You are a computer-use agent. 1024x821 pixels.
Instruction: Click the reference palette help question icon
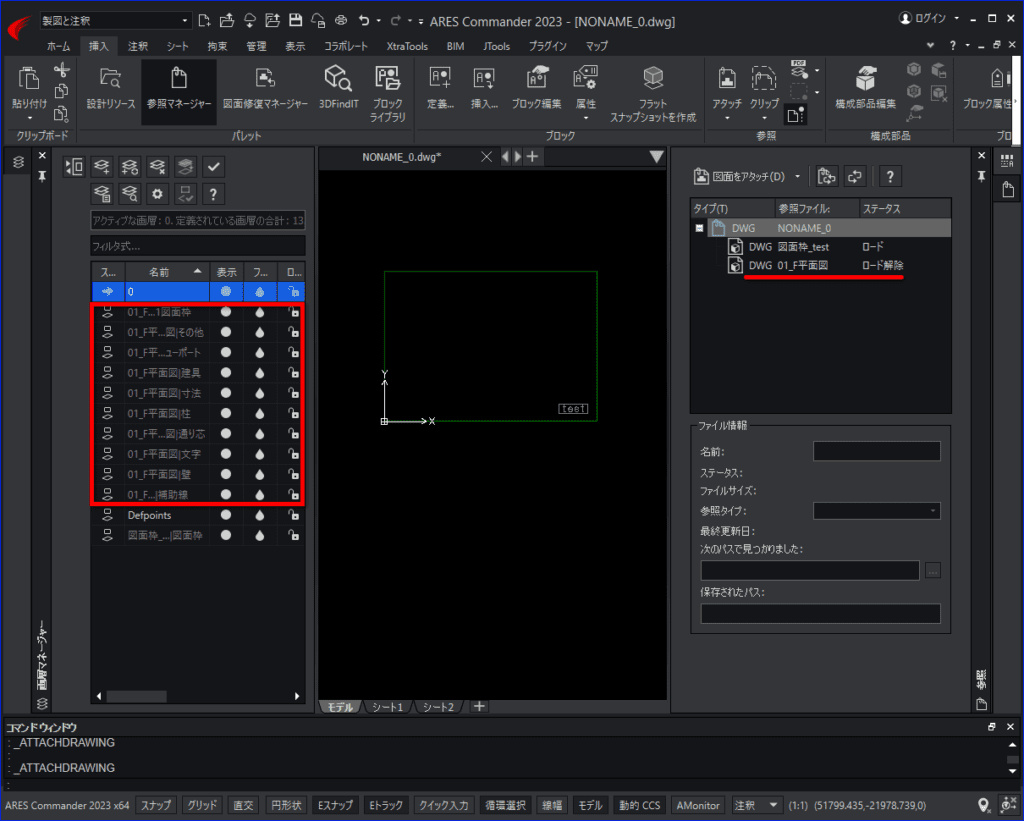coord(889,176)
